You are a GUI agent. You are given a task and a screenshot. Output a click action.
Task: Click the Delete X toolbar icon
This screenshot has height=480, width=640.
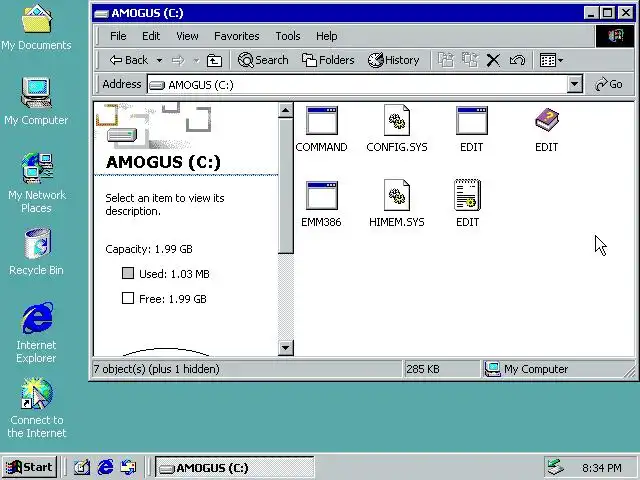tap(493, 60)
